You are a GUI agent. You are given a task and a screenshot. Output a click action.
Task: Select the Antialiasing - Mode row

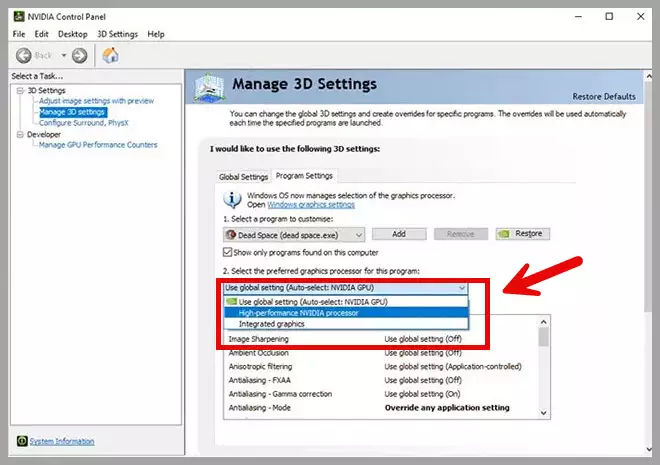tap(381, 408)
